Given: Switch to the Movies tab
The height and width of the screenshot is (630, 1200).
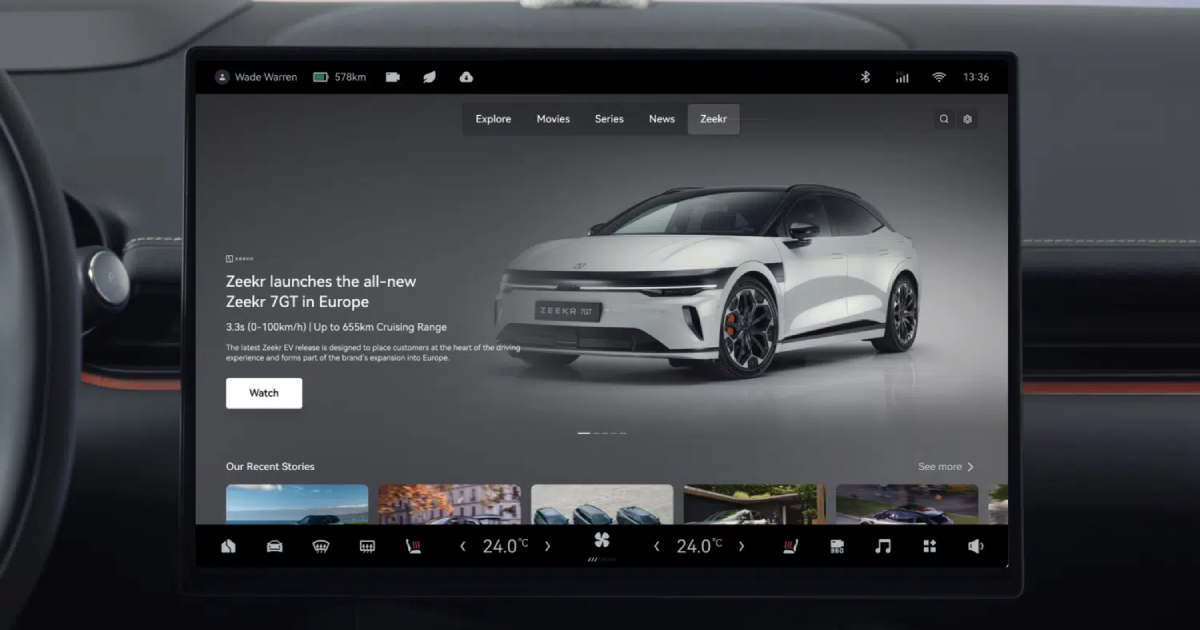Looking at the screenshot, I should pos(553,119).
